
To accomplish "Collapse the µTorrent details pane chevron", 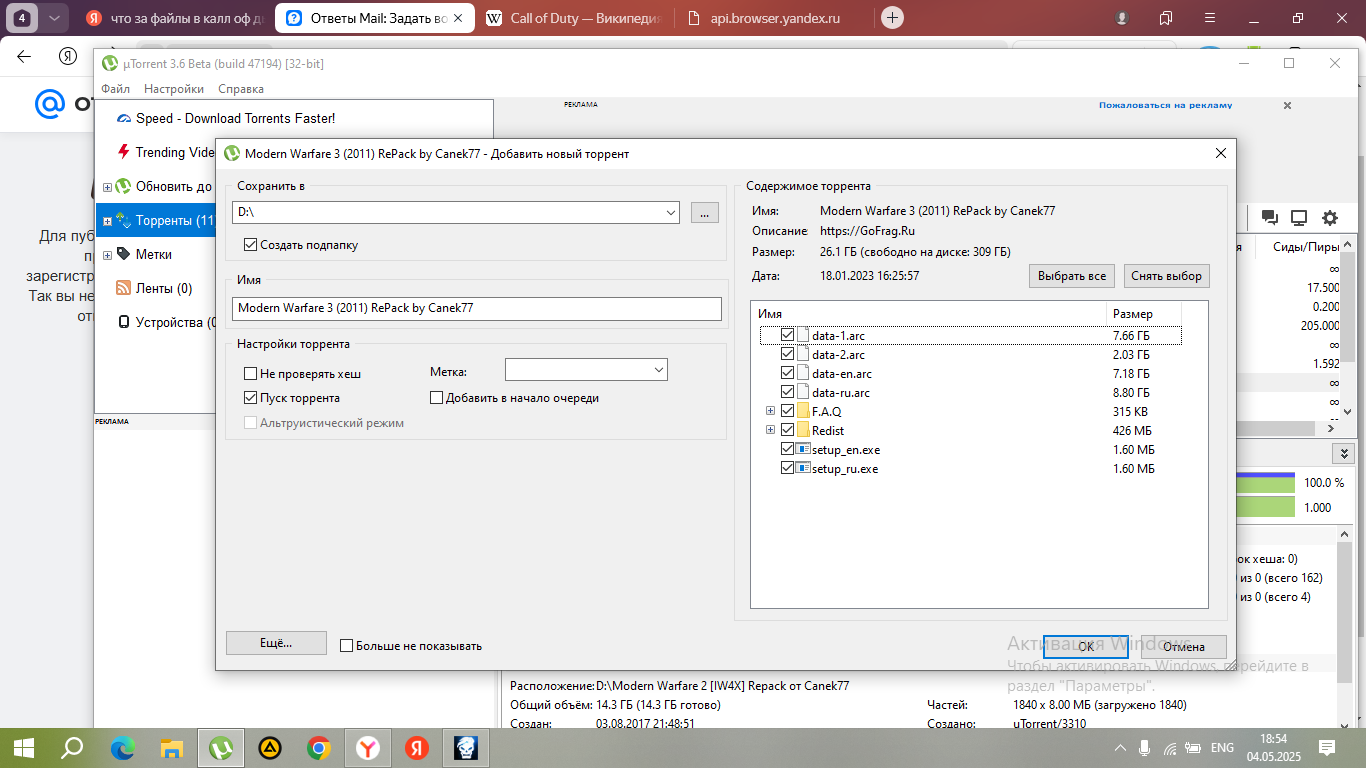I will [1345, 453].
